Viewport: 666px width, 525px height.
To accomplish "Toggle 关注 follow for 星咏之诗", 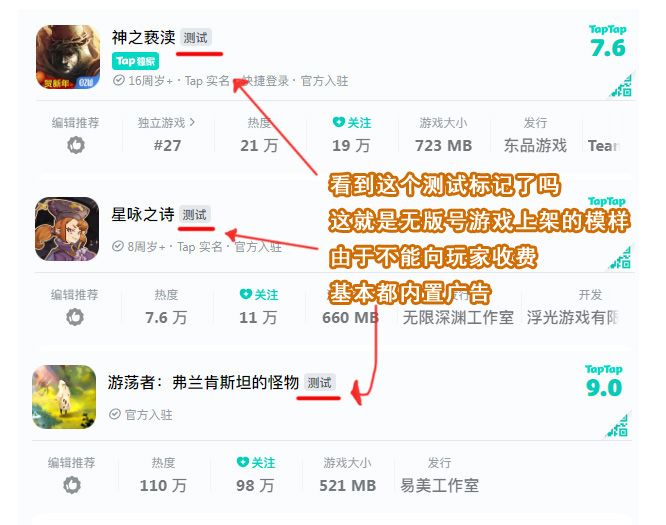I will point(259,294).
